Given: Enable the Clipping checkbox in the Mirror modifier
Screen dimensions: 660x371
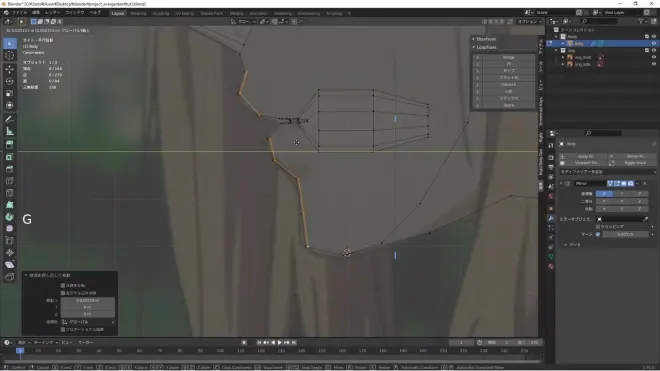Looking at the screenshot, I should 598,227.
